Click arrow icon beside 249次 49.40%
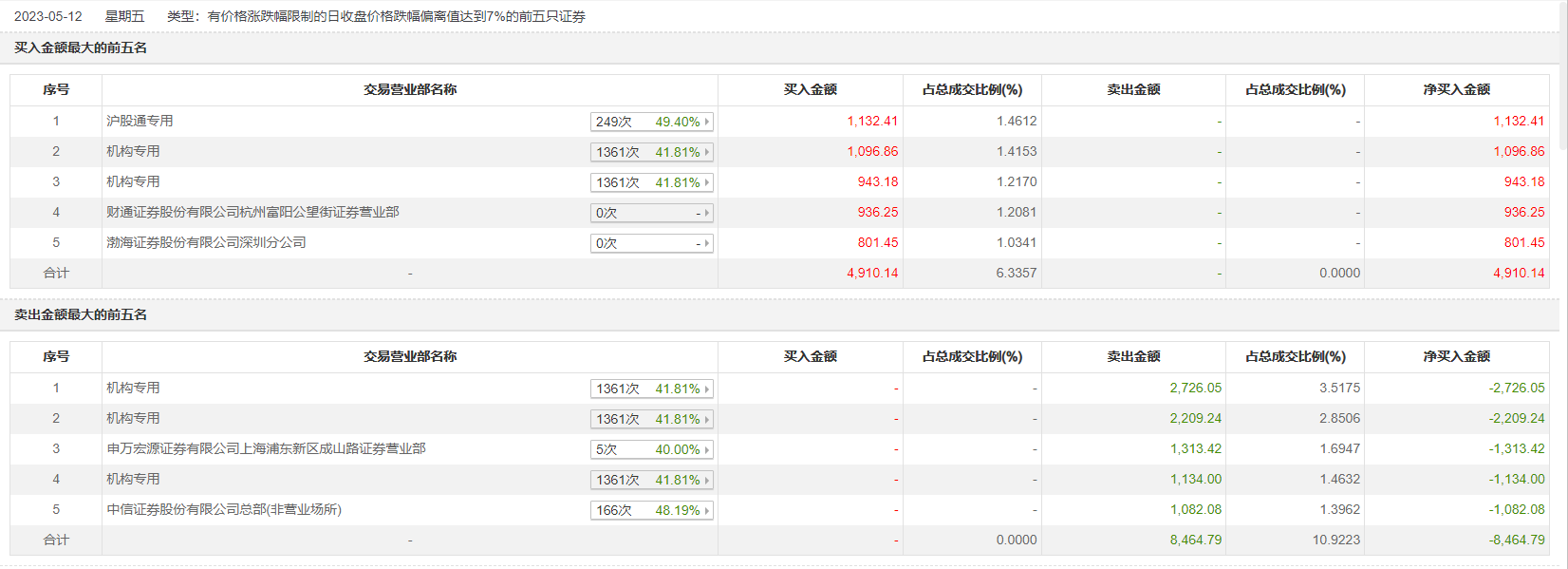This screenshot has height=569, width=1568. [x=707, y=122]
